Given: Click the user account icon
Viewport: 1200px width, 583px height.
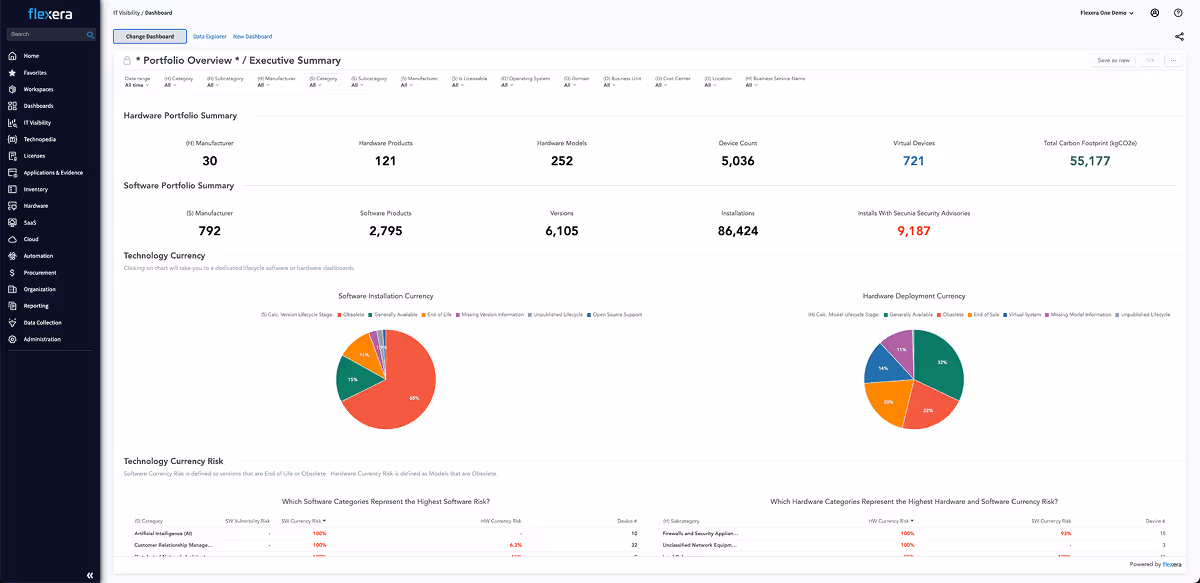Looking at the screenshot, I should (1155, 13).
